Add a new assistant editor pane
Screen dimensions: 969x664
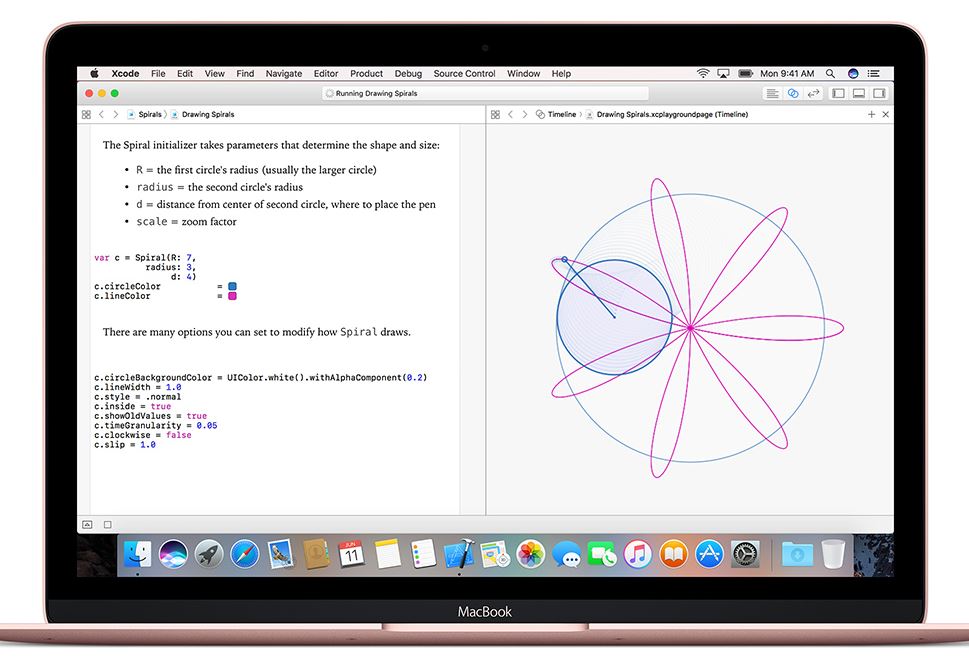(871, 115)
